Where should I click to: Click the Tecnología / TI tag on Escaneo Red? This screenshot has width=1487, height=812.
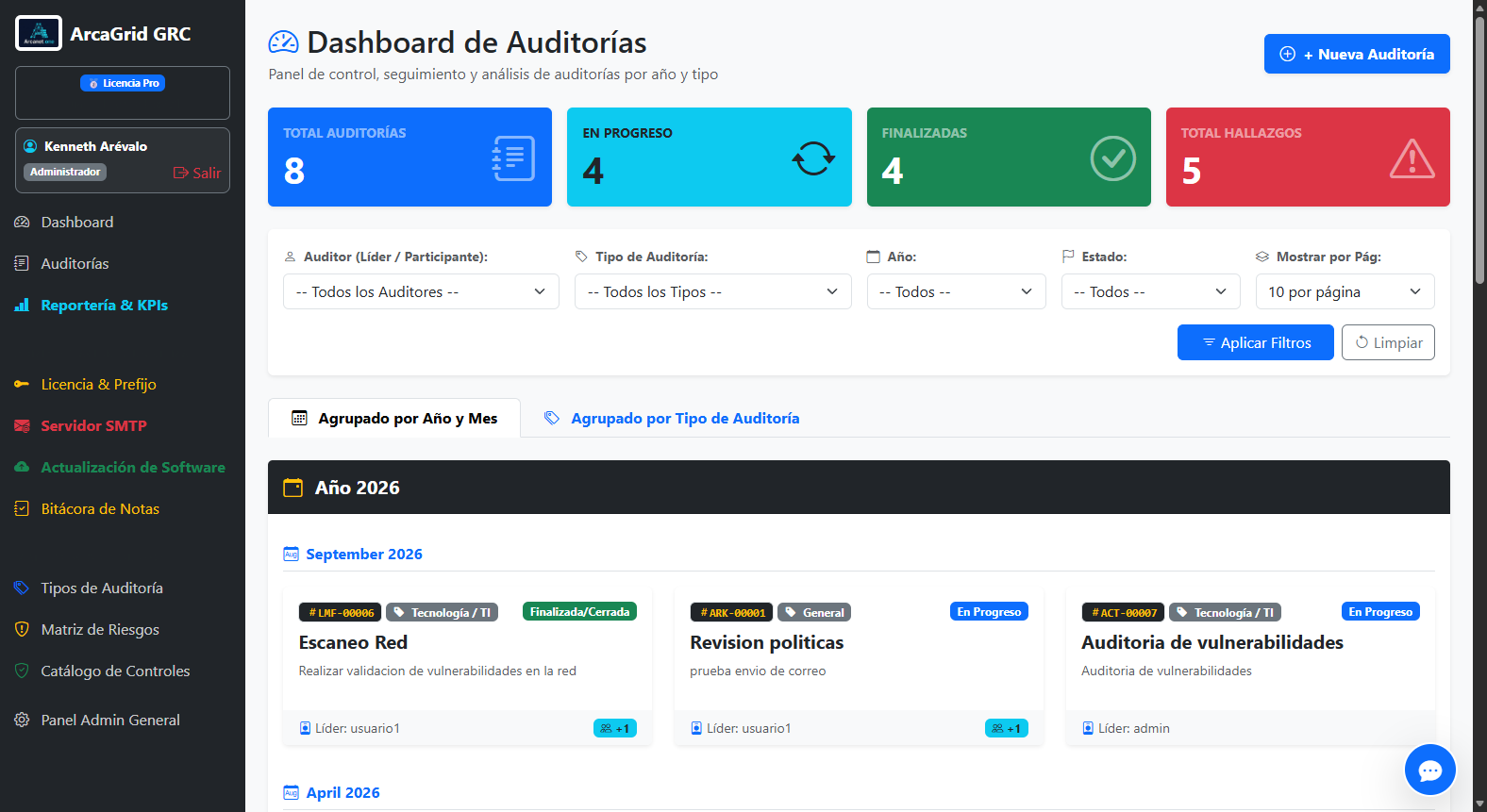442,613
